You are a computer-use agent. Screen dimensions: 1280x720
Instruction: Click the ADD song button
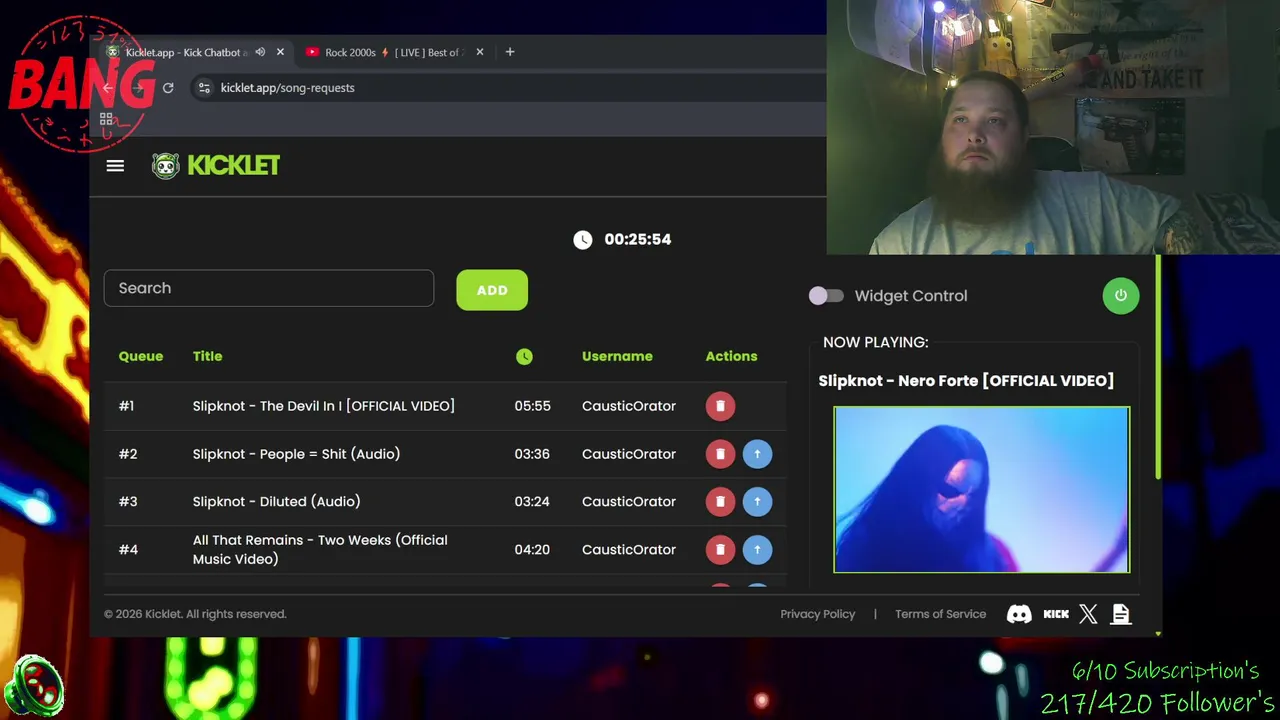coord(492,290)
